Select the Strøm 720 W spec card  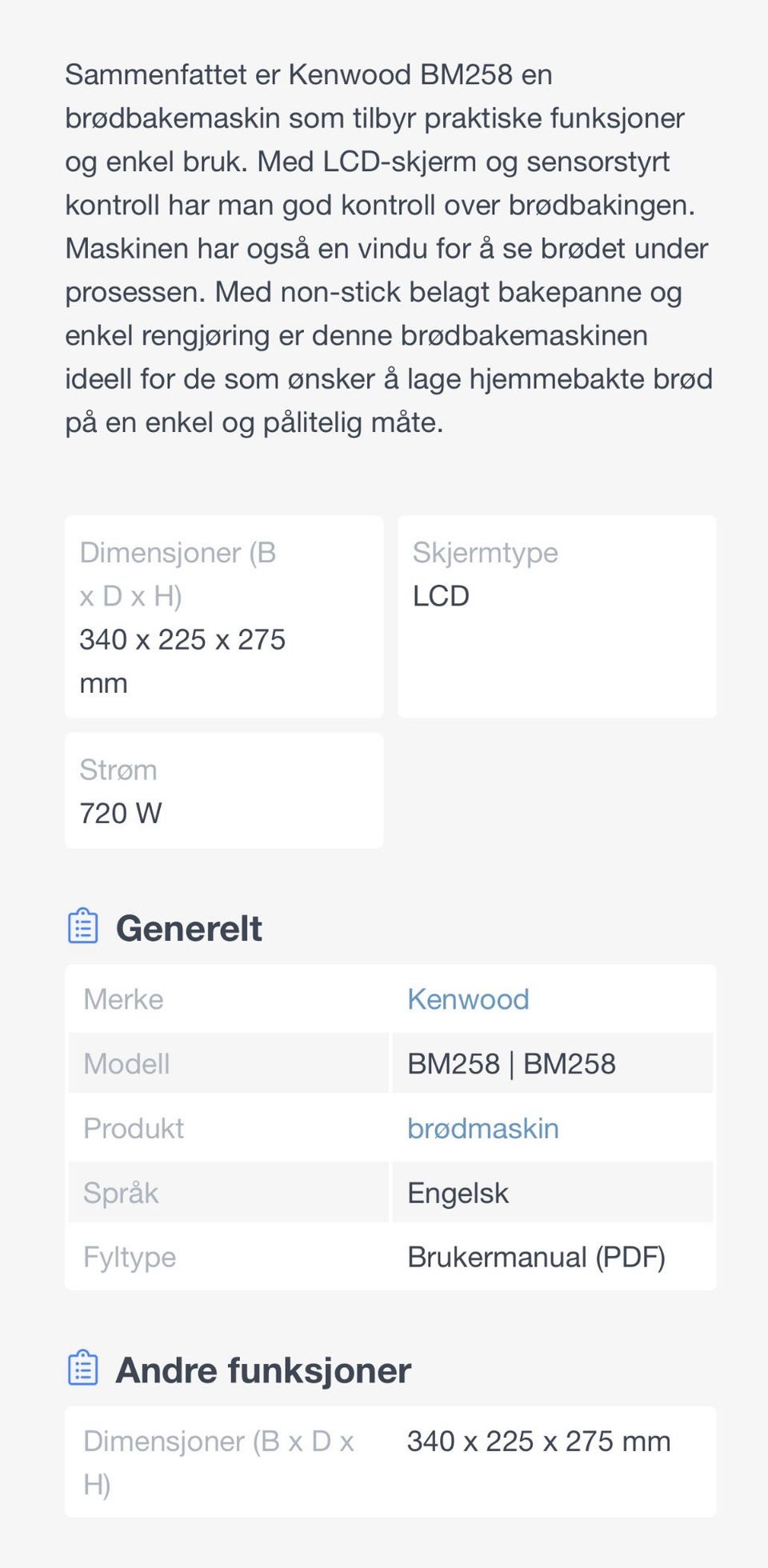tap(224, 790)
